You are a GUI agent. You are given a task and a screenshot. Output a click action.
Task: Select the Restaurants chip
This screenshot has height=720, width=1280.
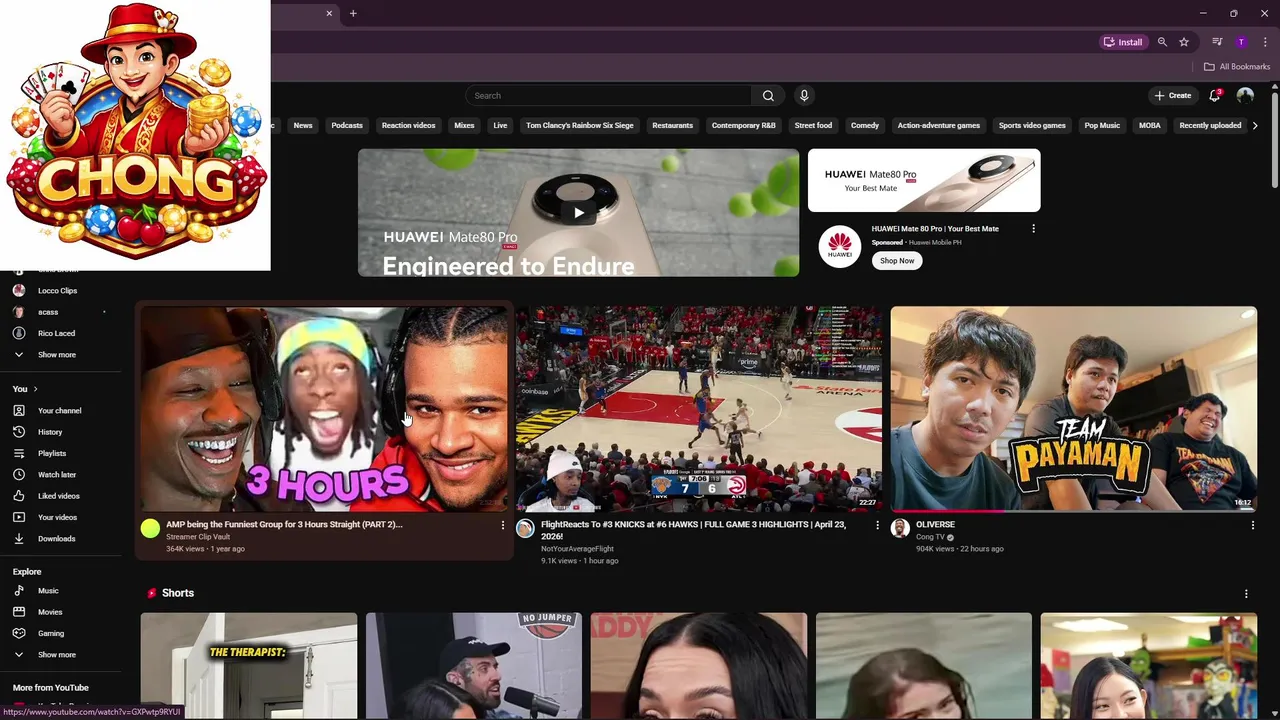pyautogui.click(x=672, y=125)
